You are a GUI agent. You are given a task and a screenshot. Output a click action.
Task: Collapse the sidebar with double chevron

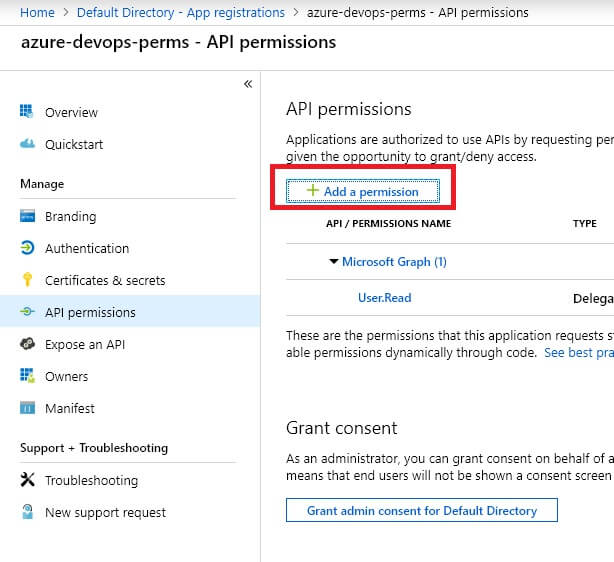(x=248, y=84)
